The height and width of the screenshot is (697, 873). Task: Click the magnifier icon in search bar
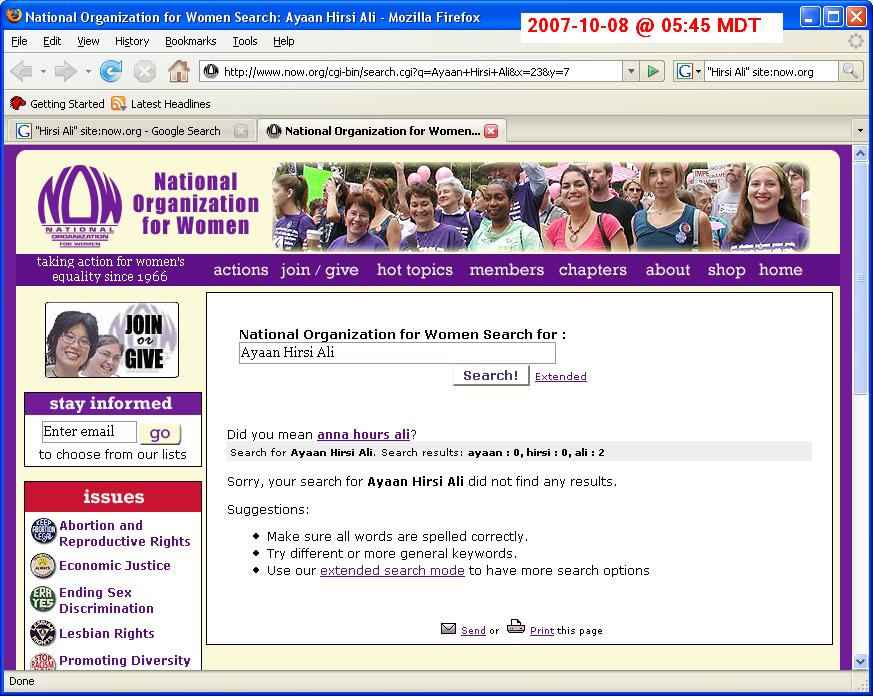click(850, 71)
